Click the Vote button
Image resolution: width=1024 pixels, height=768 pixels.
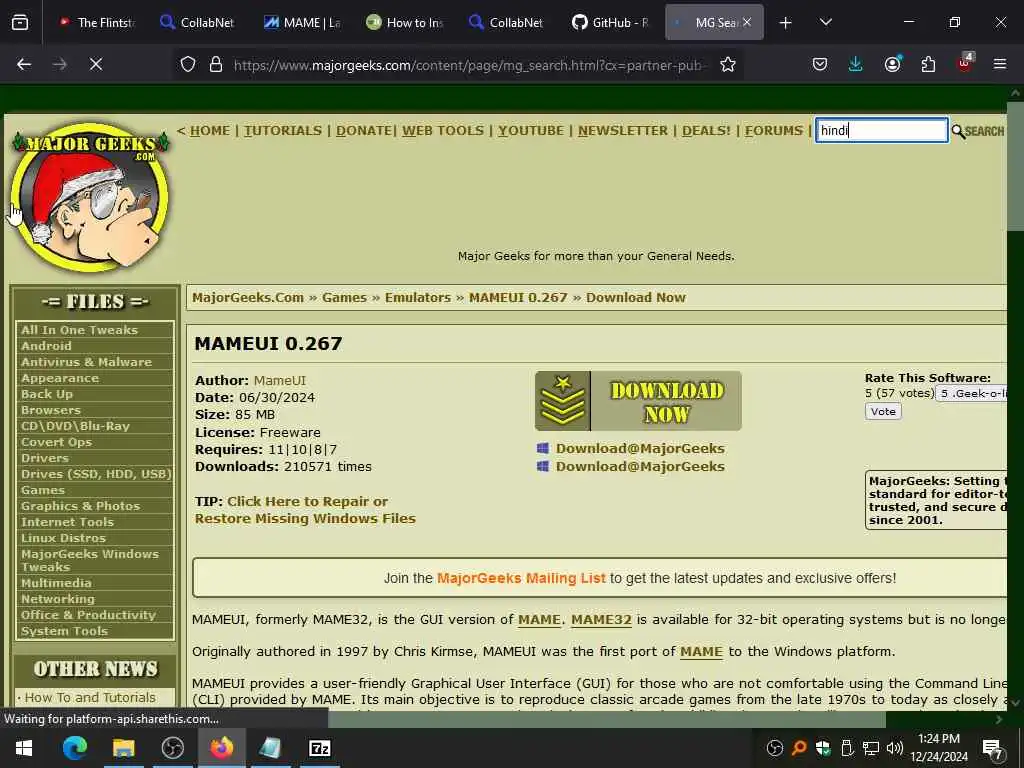(883, 411)
